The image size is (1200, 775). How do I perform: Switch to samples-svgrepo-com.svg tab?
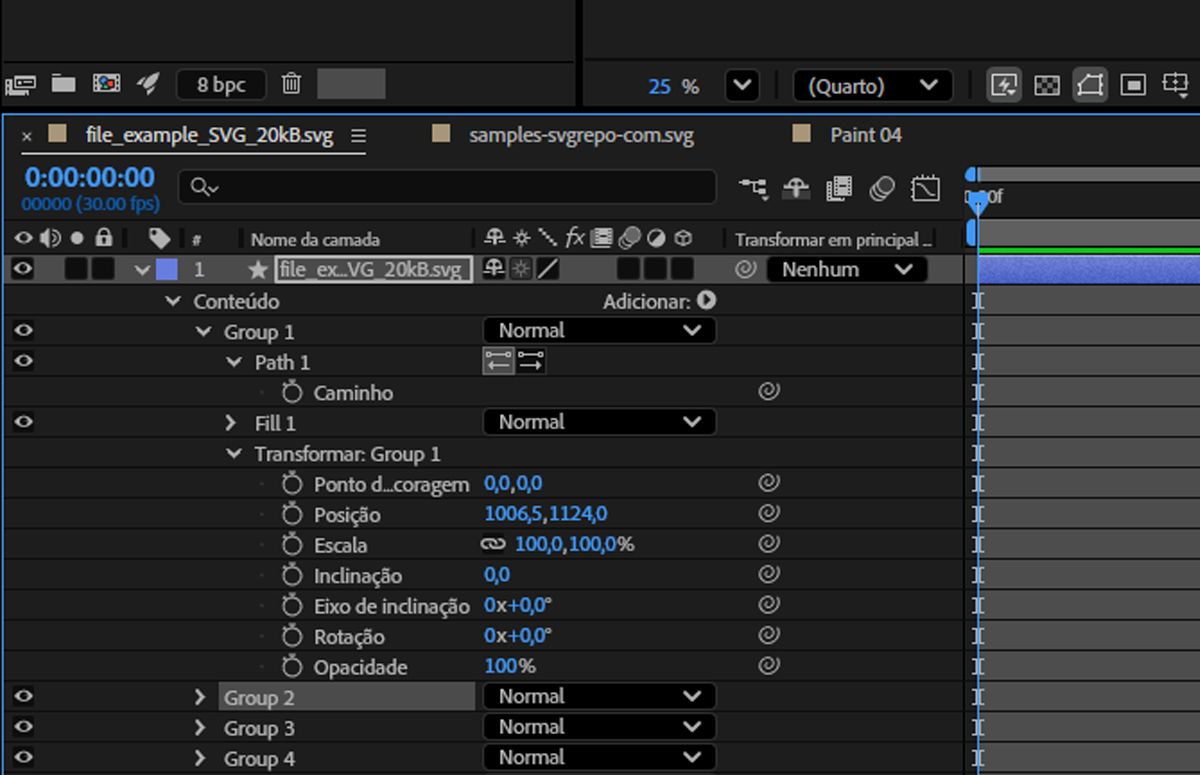[x=581, y=135]
